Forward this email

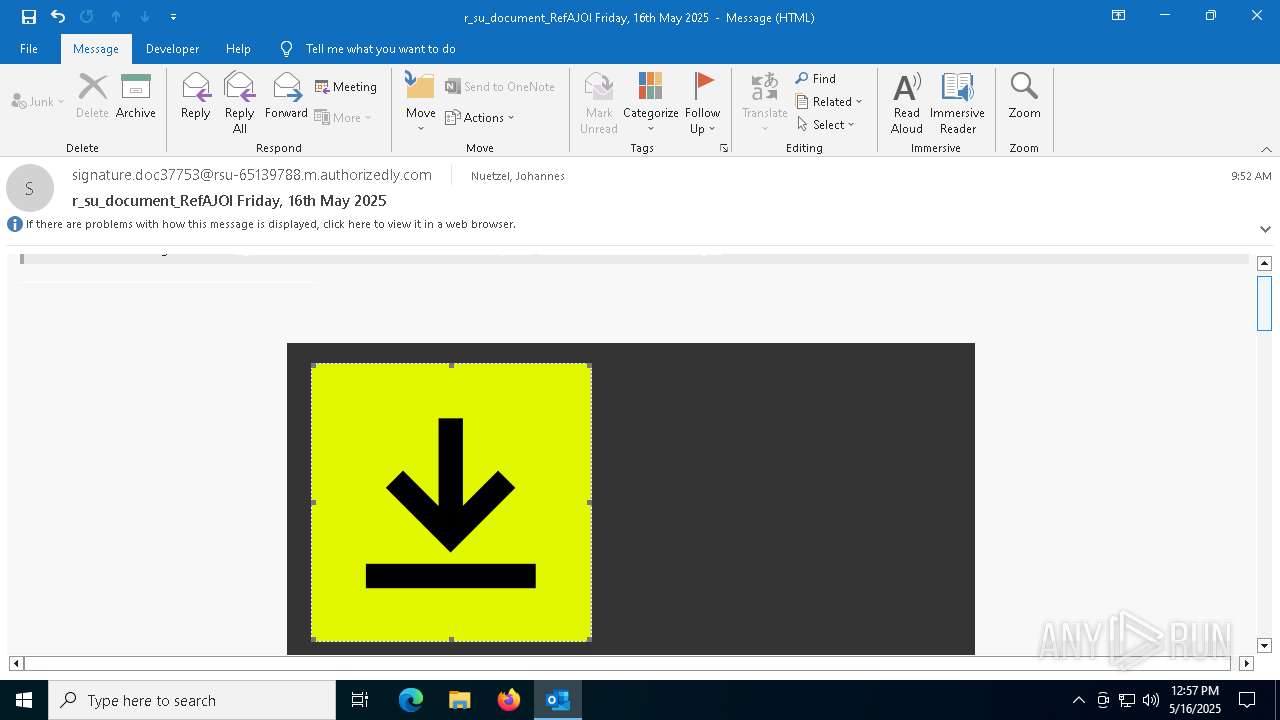point(286,96)
